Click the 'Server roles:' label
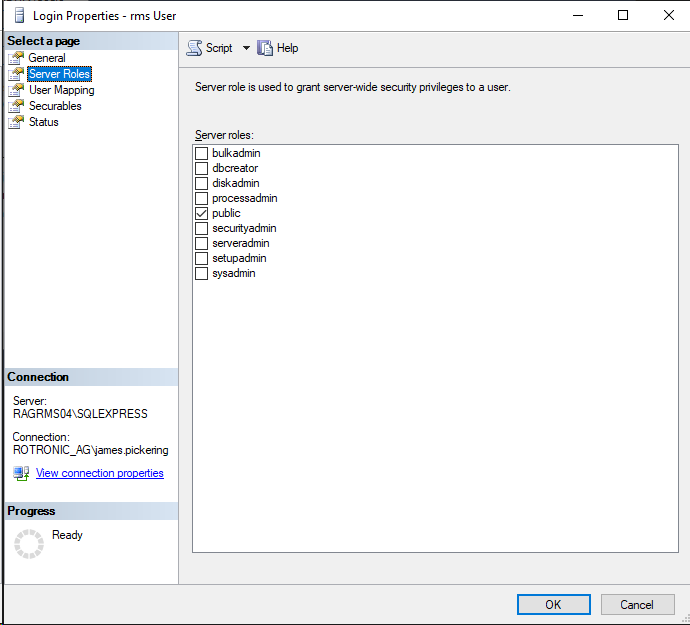The width and height of the screenshot is (690, 625). point(224,135)
